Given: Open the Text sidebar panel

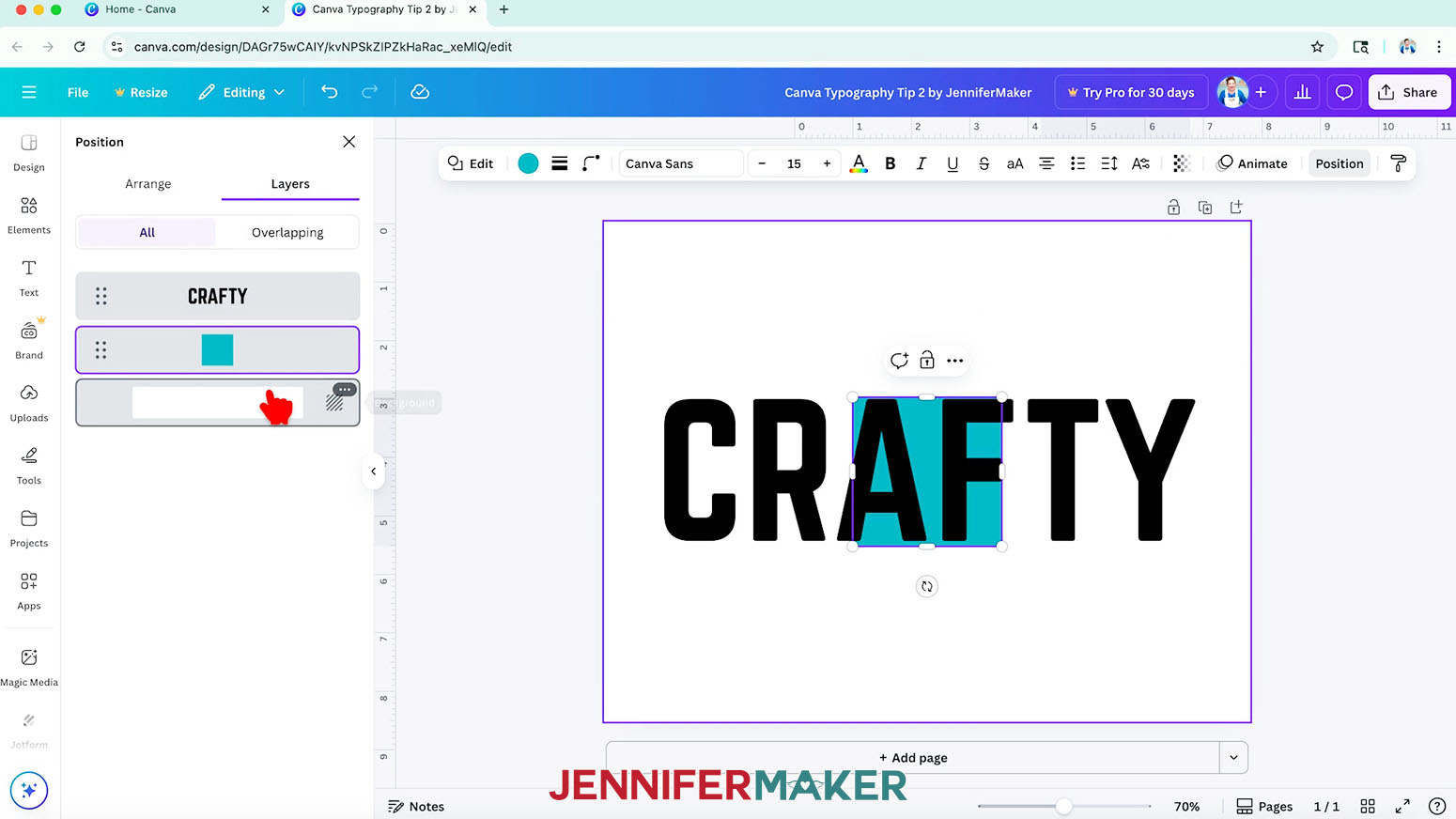Looking at the screenshot, I should click(x=29, y=278).
